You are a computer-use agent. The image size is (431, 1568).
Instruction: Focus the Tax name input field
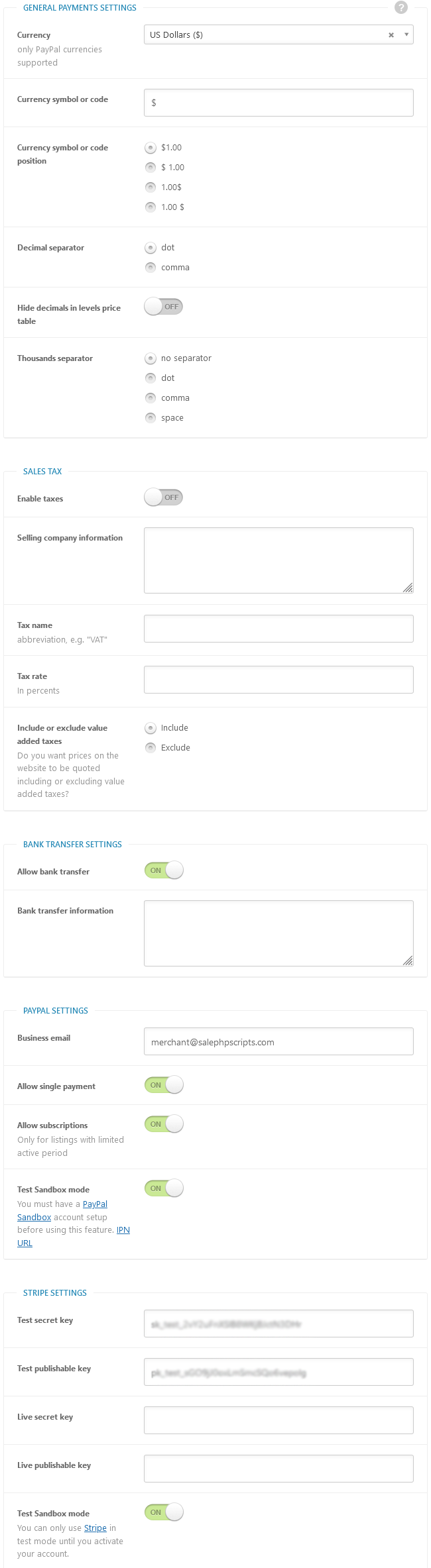click(x=278, y=629)
